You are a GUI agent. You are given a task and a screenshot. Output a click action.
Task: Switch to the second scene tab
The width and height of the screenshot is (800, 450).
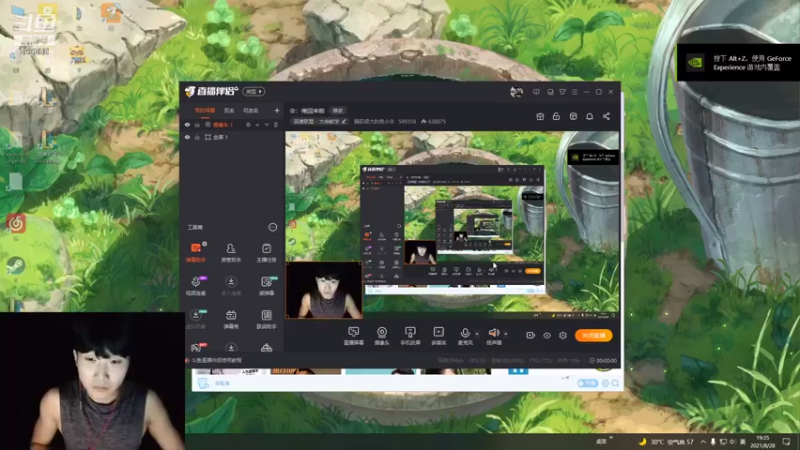pos(229,110)
